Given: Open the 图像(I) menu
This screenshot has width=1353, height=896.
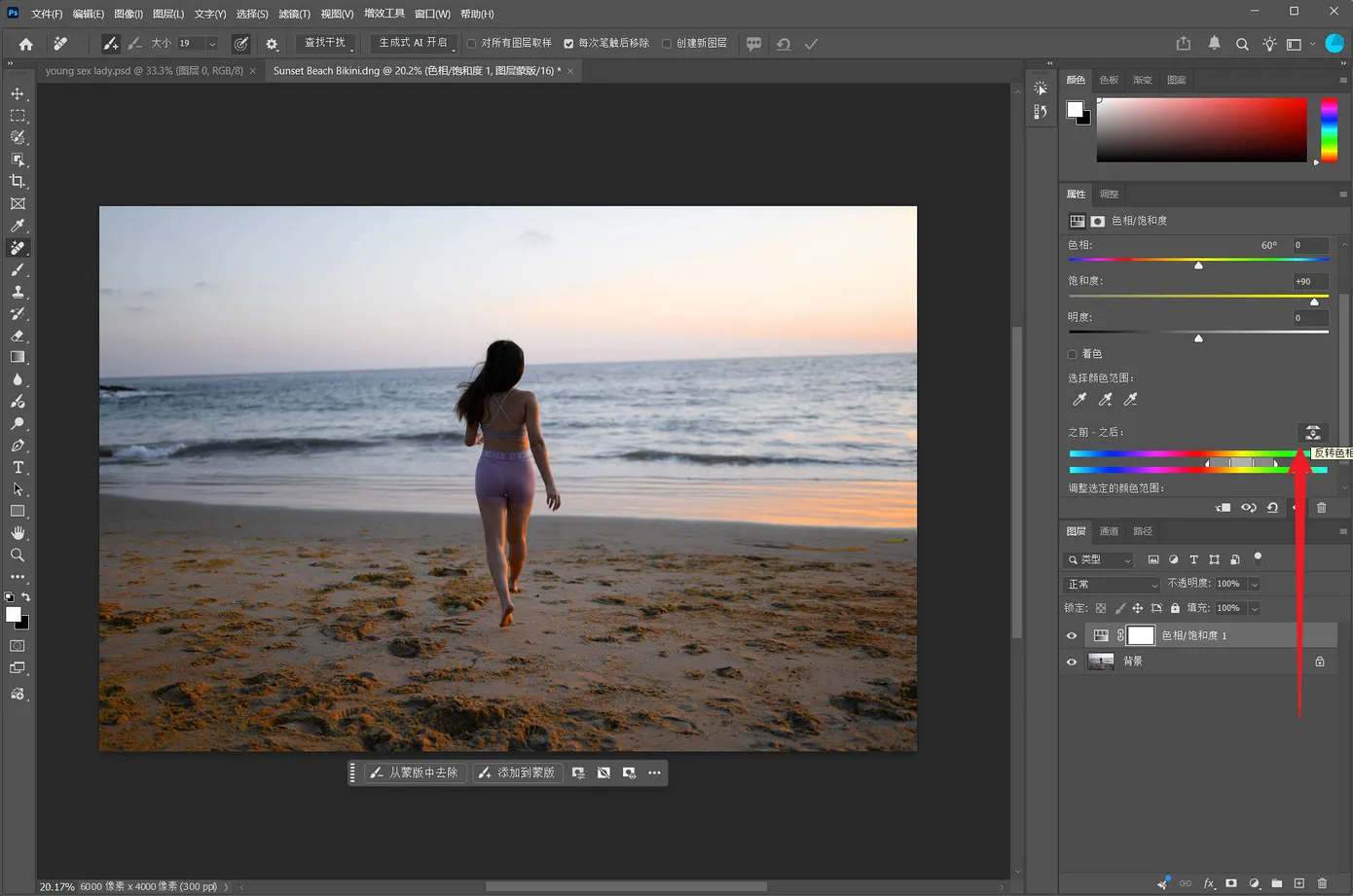Looking at the screenshot, I should pyautogui.click(x=128, y=14).
